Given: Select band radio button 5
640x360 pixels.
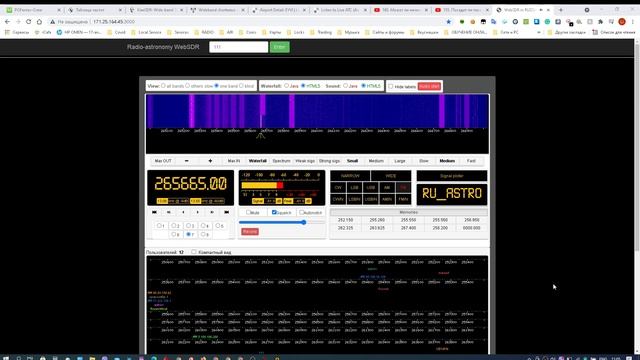Looking at the screenshot, I should (218, 225).
